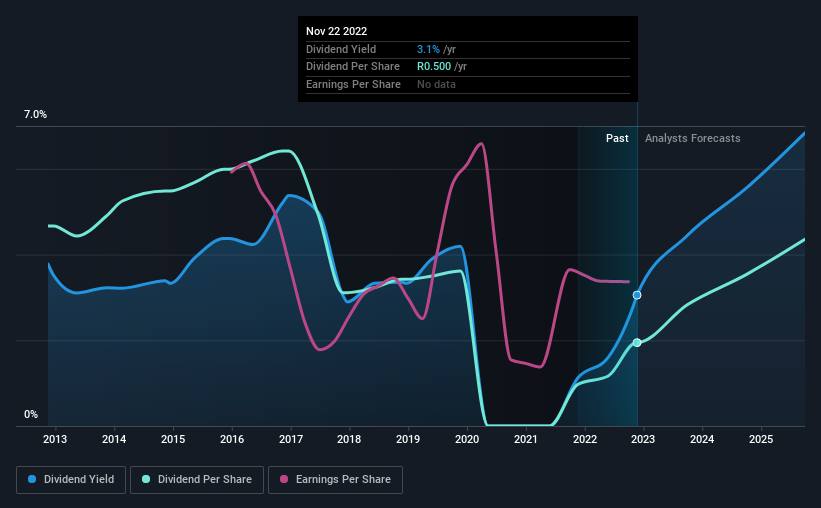This screenshot has width=821, height=508.
Task: Click the 2017 x-axis label
Action: click(291, 439)
